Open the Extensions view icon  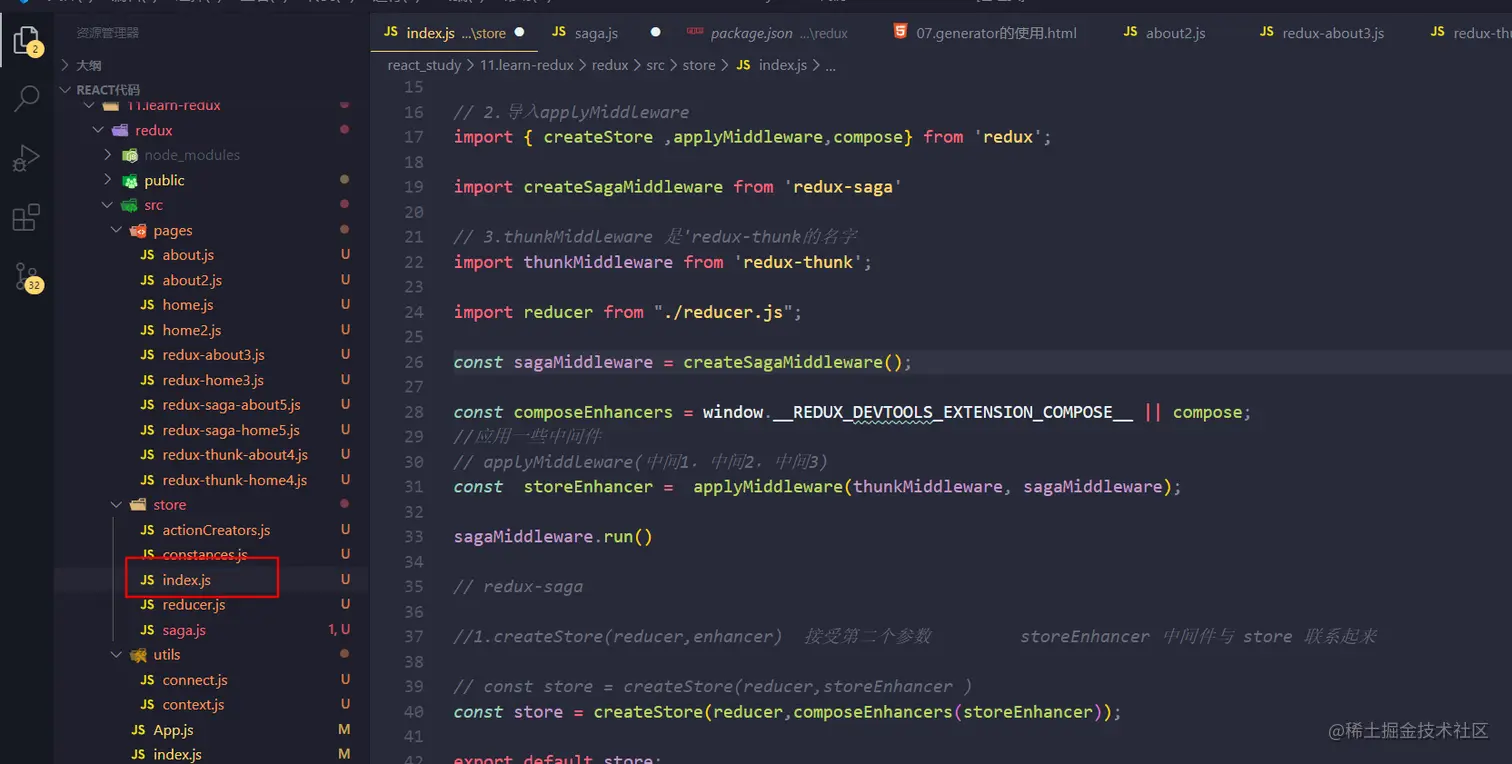point(27,217)
